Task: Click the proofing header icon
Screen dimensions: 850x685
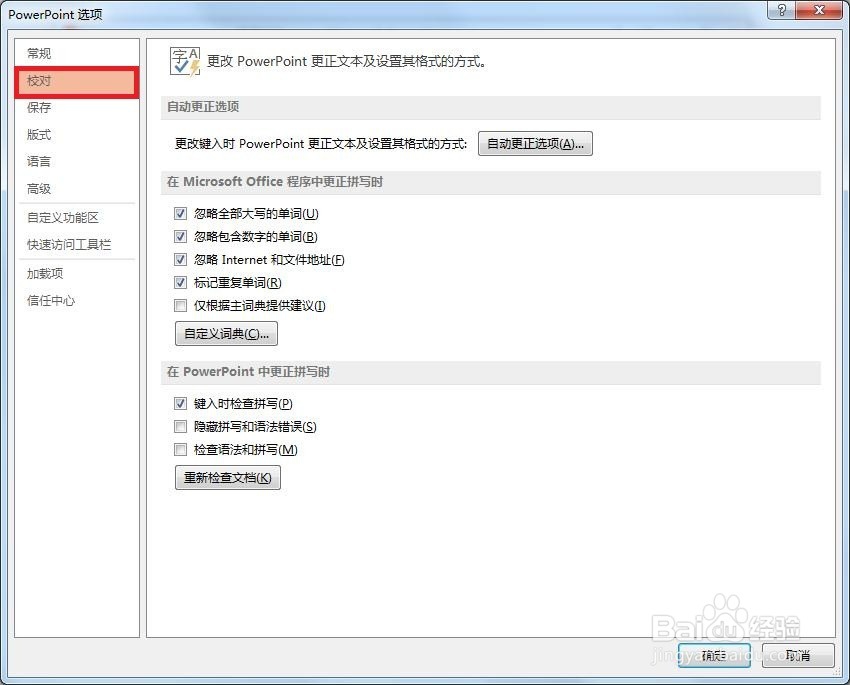Action: click(185, 61)
